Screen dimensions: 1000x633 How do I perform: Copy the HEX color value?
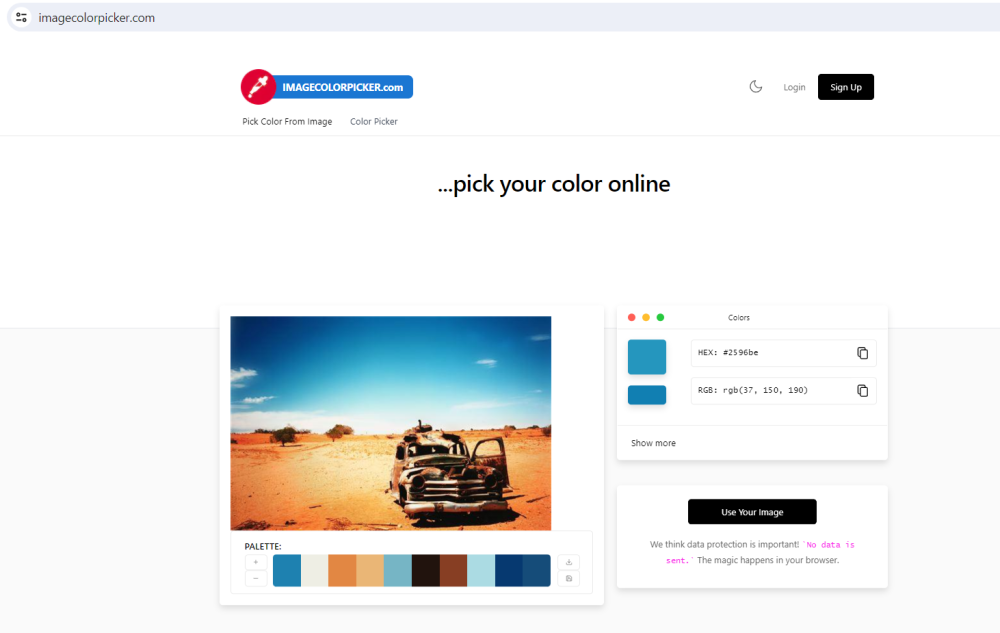coord(862,353)
